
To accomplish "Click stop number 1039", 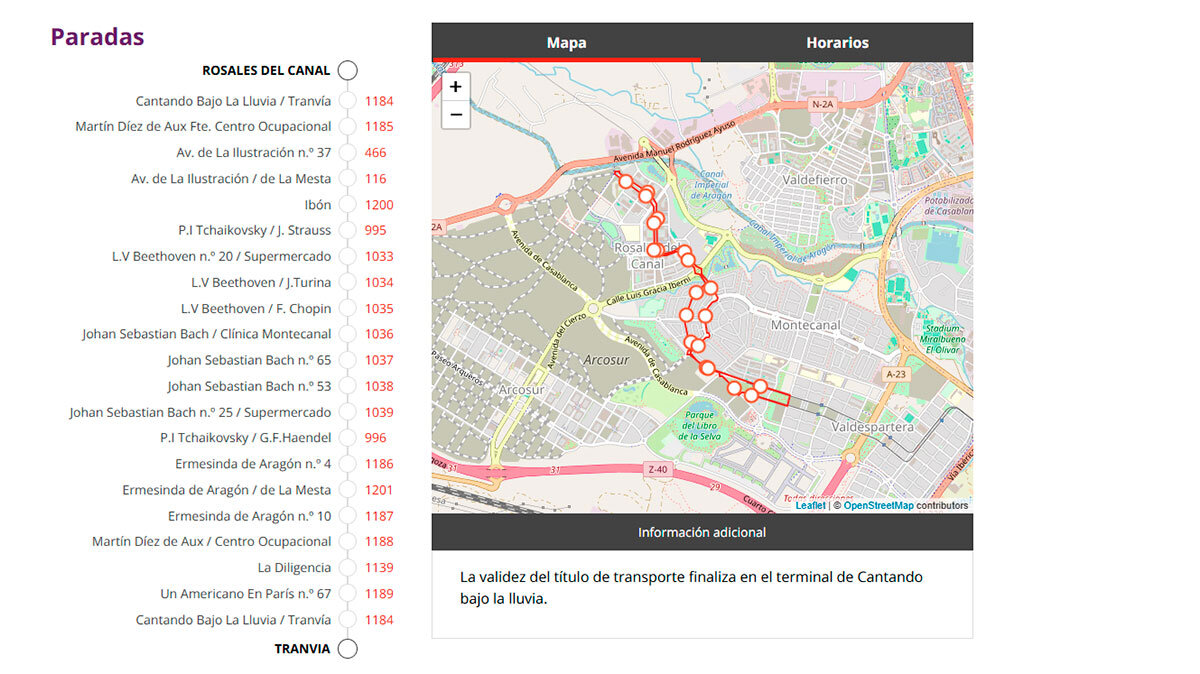I will pyautogui.click(x=379, y=412).
